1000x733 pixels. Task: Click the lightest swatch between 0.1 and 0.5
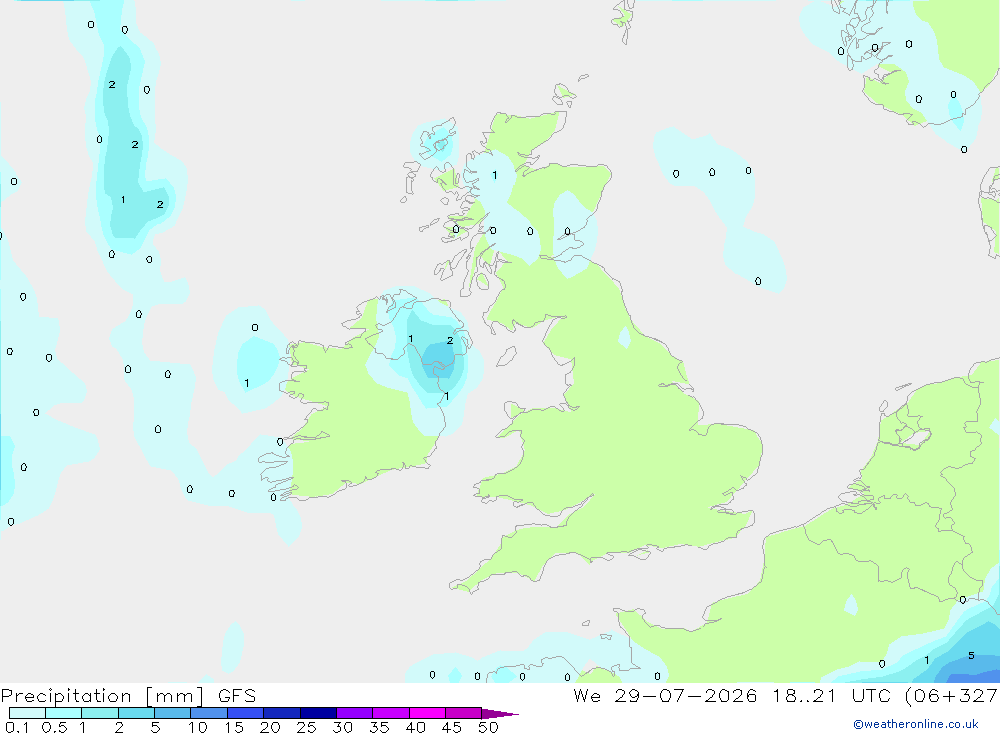point(27,713)
